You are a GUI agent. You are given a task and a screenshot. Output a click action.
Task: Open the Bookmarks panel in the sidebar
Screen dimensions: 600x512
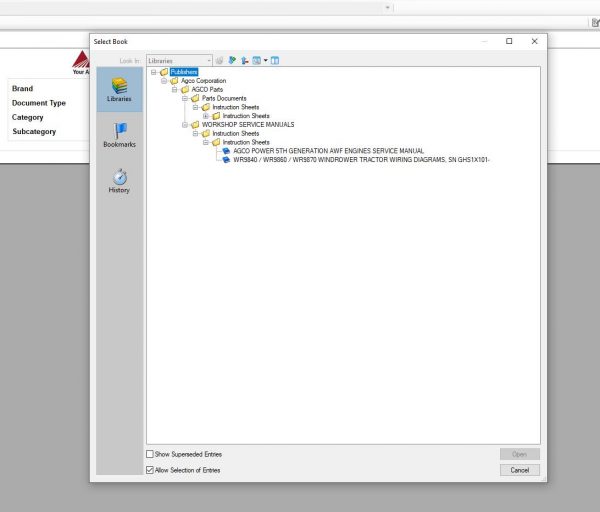pyautogui.click(x=119, y=135)
